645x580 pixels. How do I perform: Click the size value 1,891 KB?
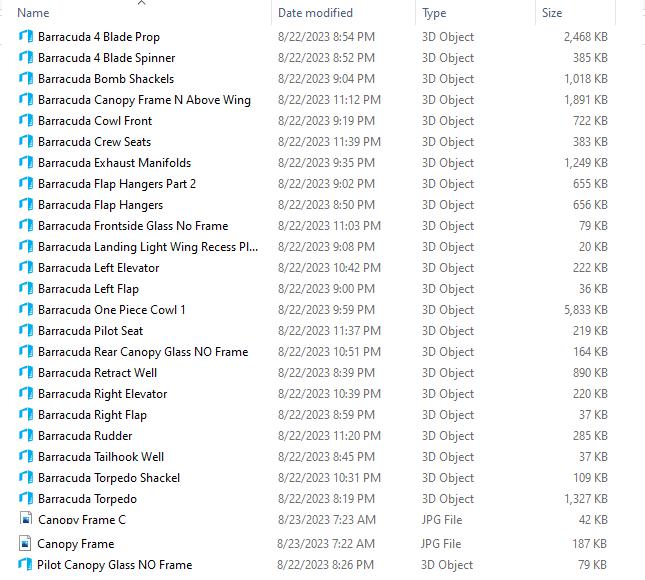[x=586, y=100]
